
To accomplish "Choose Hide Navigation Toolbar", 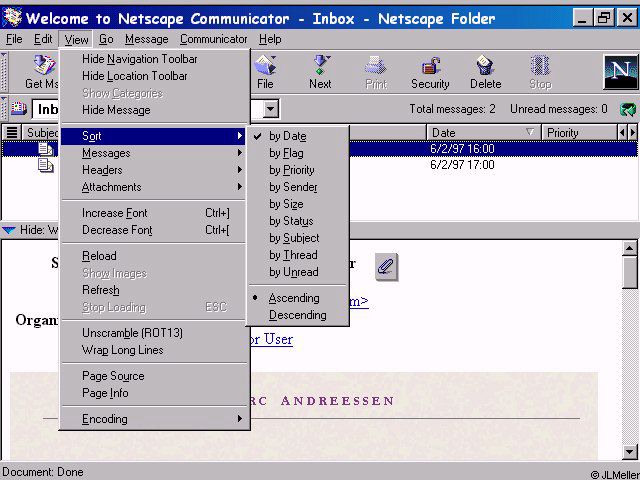I will coord(153,59).
